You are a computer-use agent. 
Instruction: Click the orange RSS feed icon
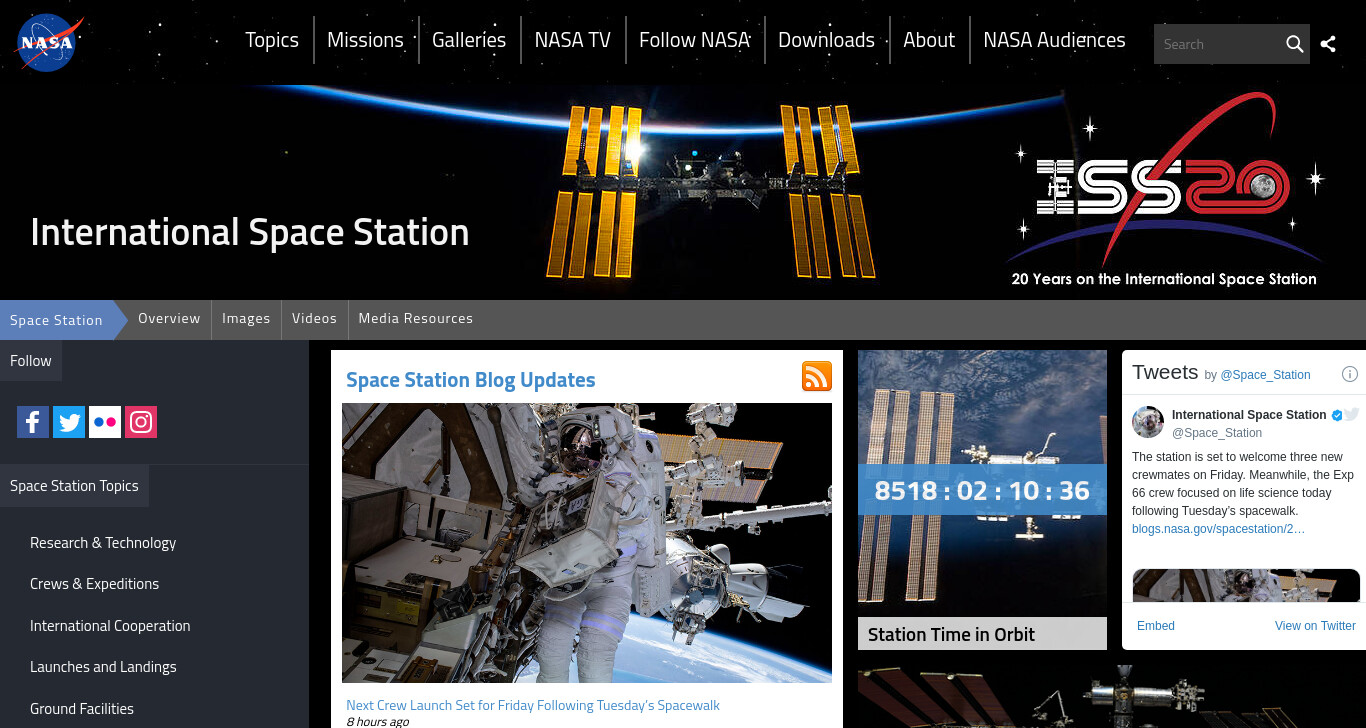pos(817,376)
